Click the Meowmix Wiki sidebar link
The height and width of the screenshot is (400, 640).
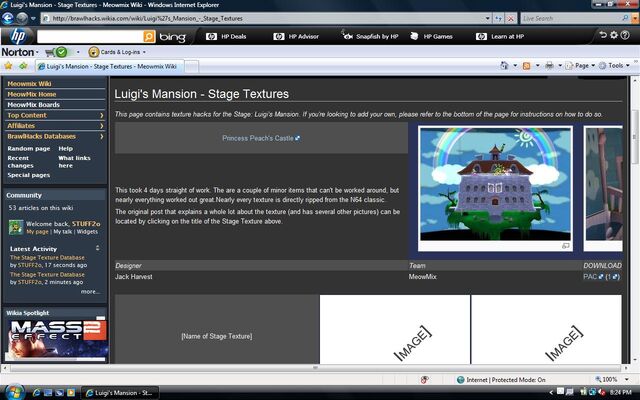pyautogui.click(x=29, y=84)
